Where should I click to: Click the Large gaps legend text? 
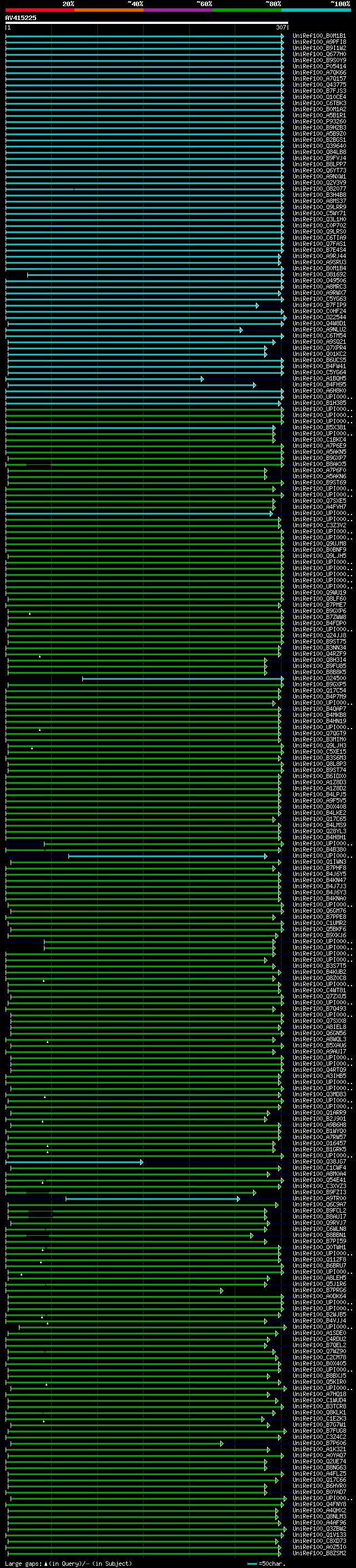[68, 1563]
